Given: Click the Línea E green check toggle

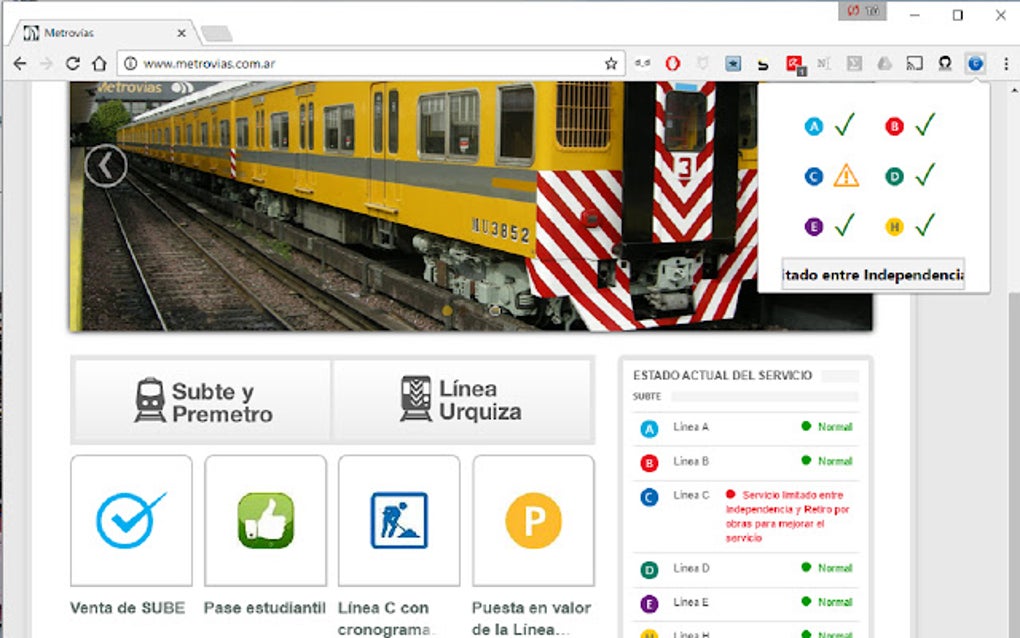Looking at the screenshot, I should 843,226.
